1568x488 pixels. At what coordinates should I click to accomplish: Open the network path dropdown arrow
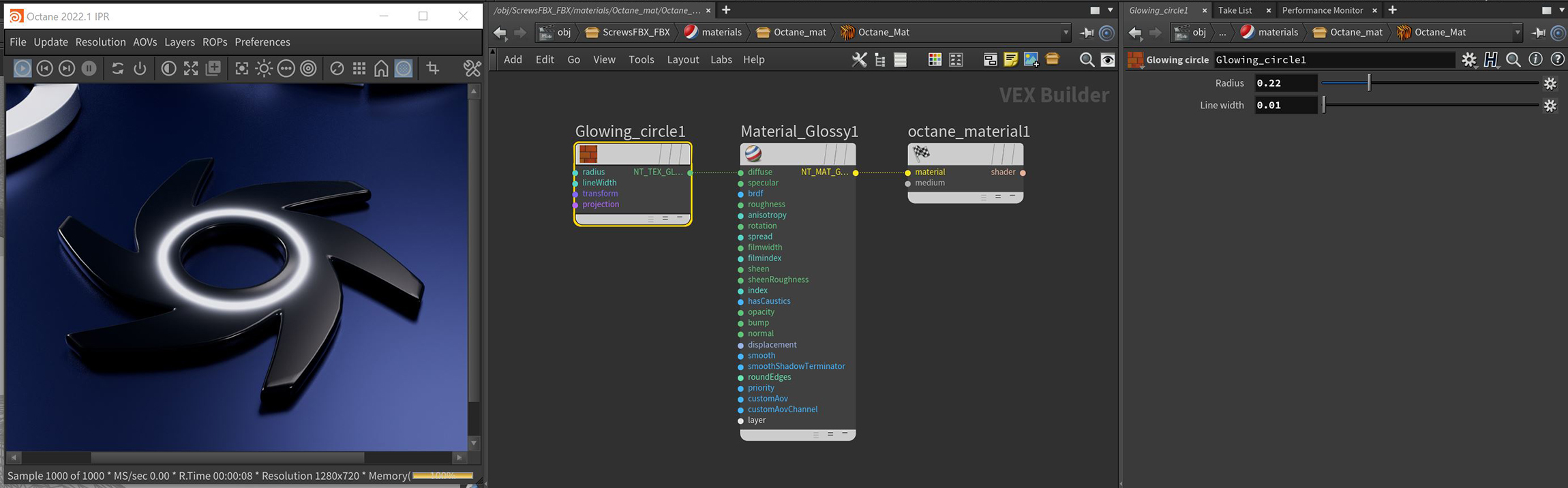(1066, 33)
